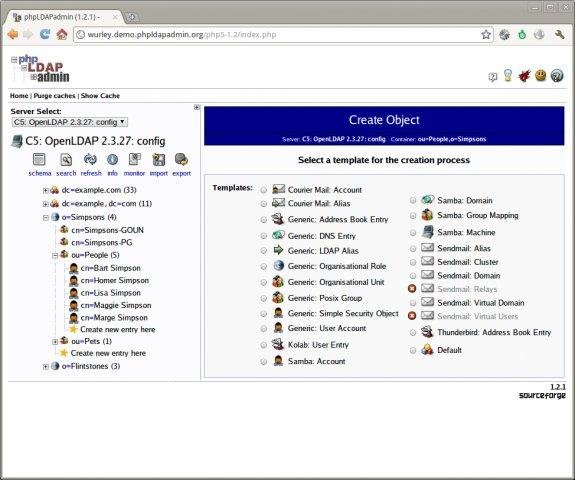This screenshot has width=575, height=480.
Task: Select the Samba: Domain radio button
Action: point(413,200)
